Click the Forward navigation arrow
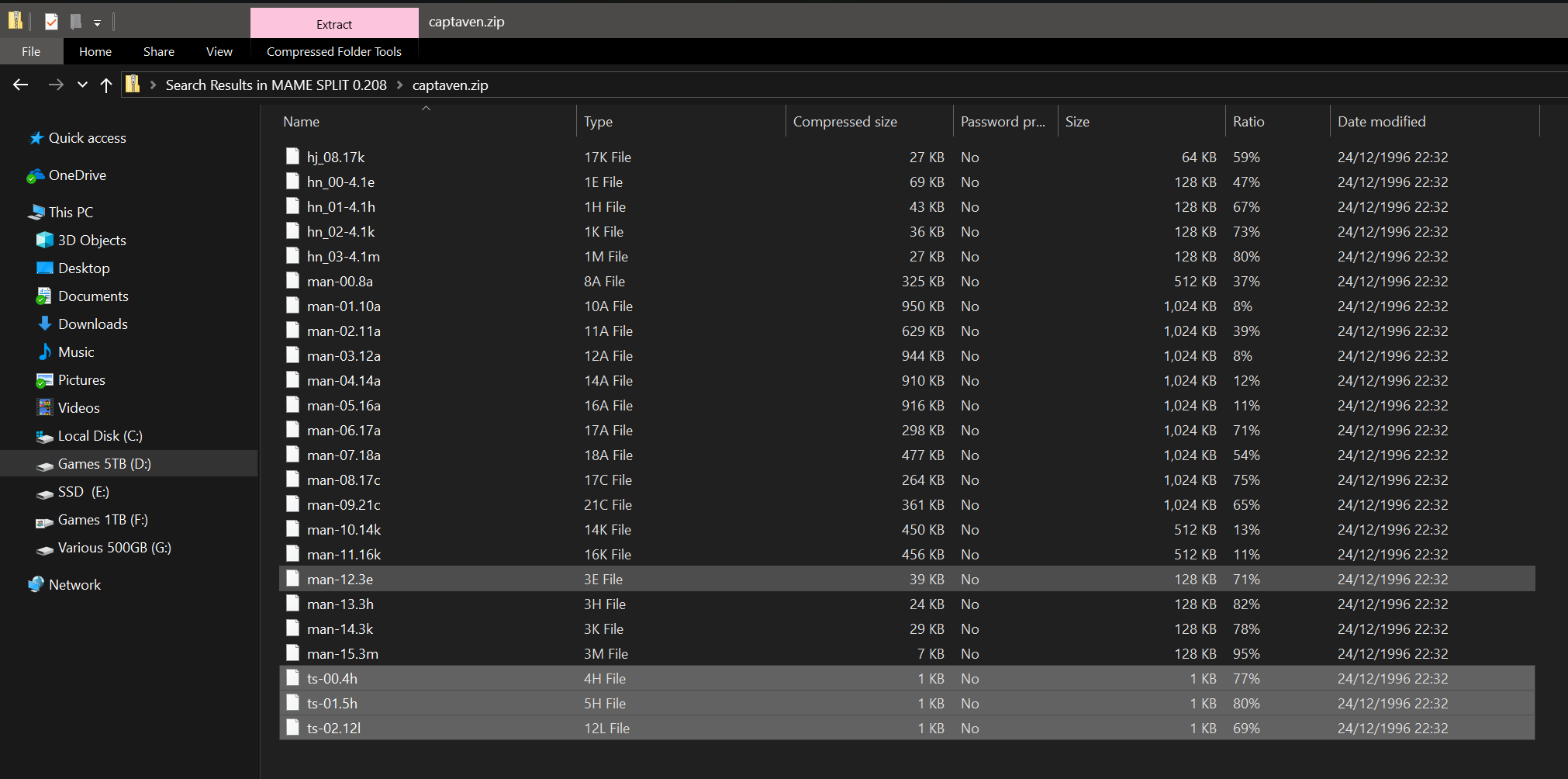Image resolution: width=1568 pixels, height=779 pixels. [56, 85]
